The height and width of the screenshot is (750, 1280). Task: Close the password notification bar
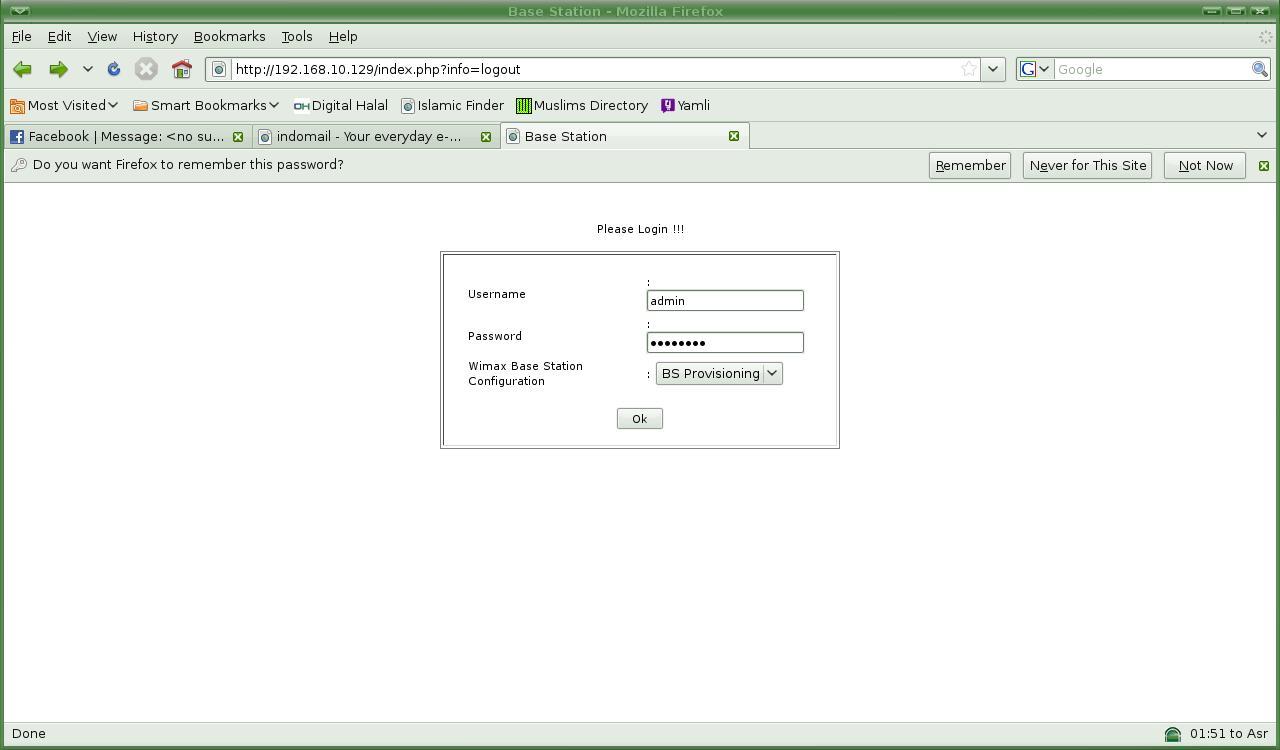click(x=1264, y=165)
